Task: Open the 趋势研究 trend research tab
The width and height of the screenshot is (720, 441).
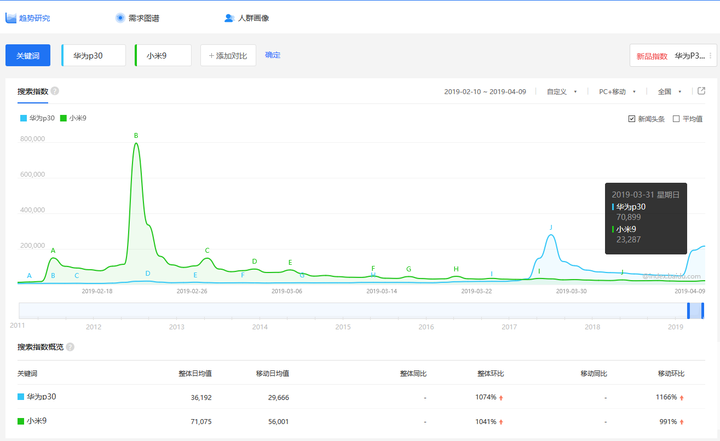Action: point(28,18)
